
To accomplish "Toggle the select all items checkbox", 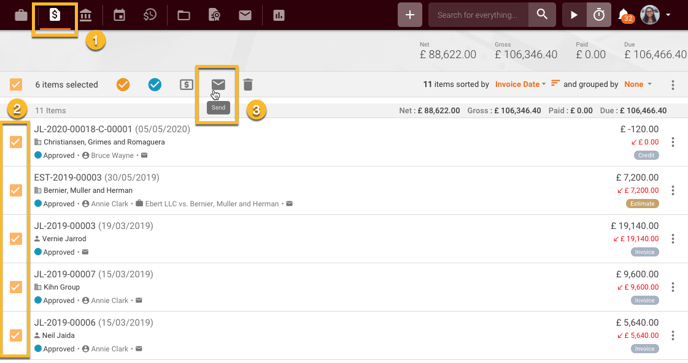I will pos(16,84).
